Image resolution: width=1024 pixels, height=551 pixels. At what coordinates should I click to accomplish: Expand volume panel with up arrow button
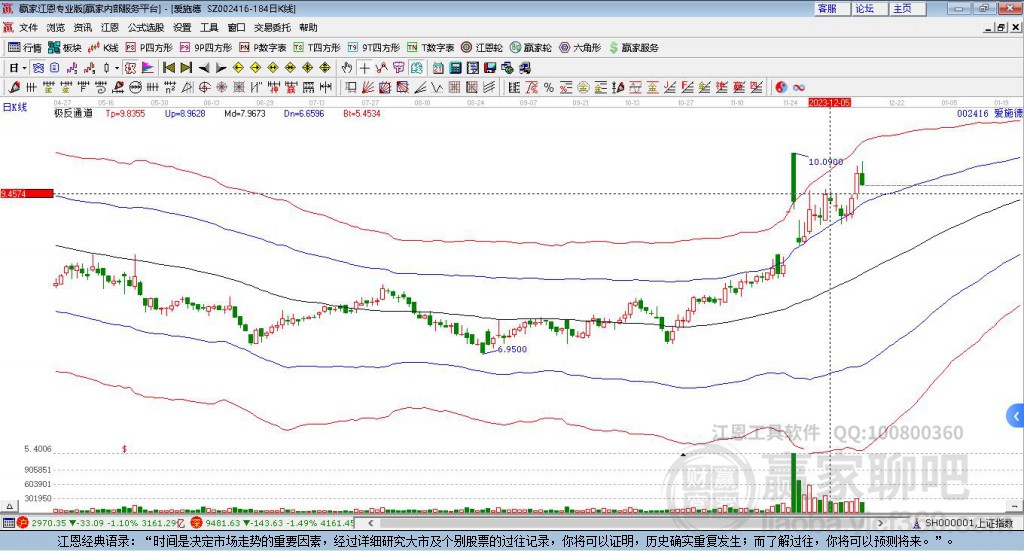pyautogui.click(x=9, y=506)
